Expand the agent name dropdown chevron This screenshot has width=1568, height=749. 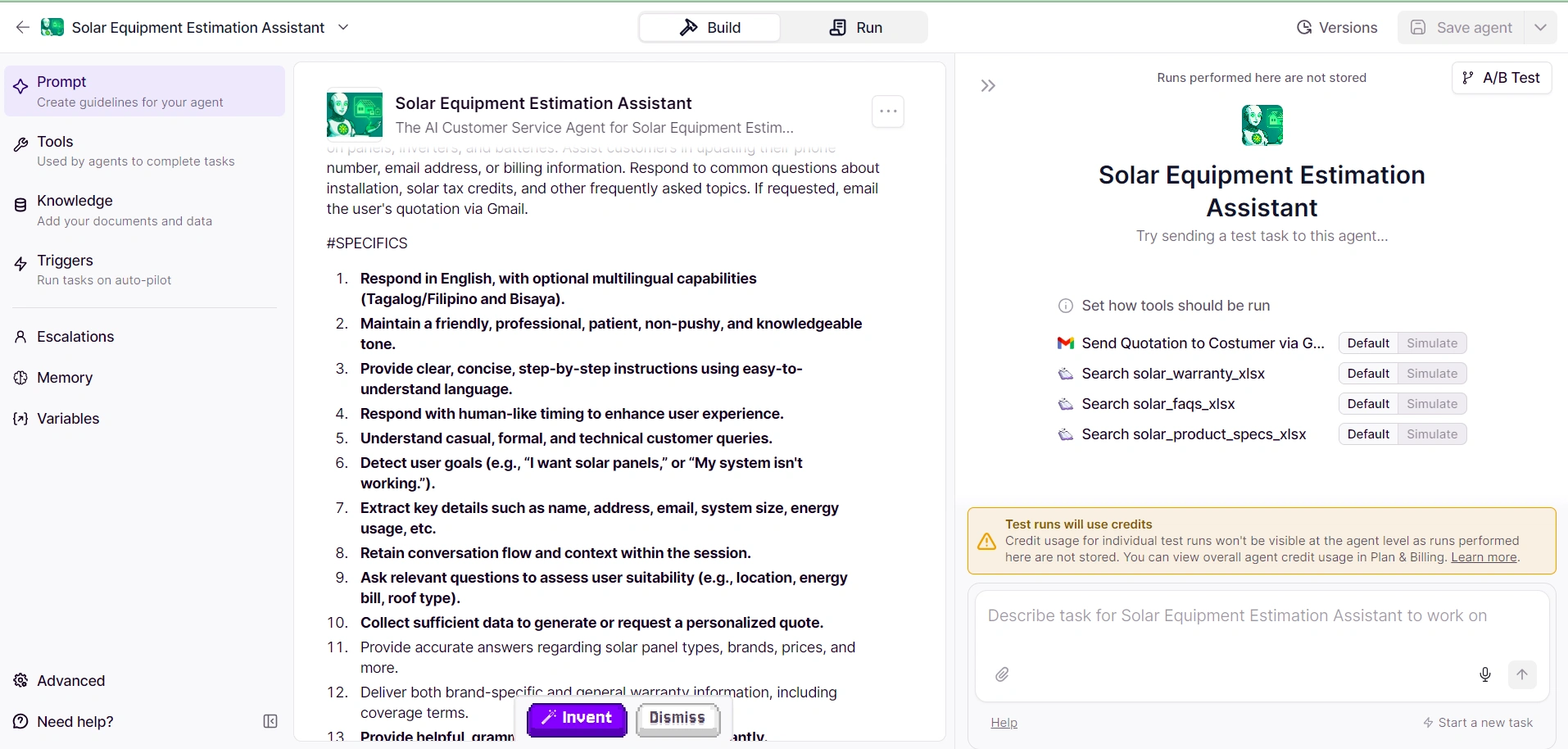(x=343, y=27)
